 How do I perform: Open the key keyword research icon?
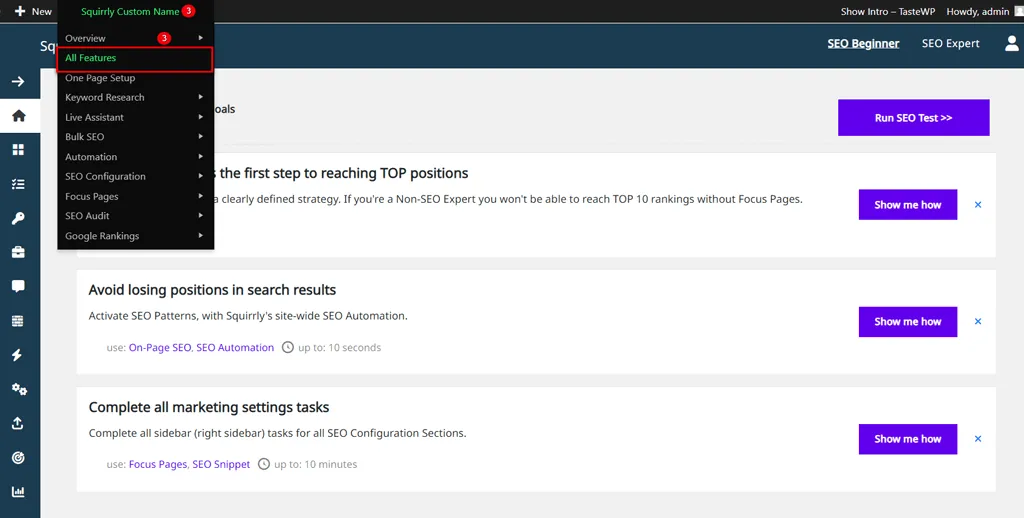[18, 218]
